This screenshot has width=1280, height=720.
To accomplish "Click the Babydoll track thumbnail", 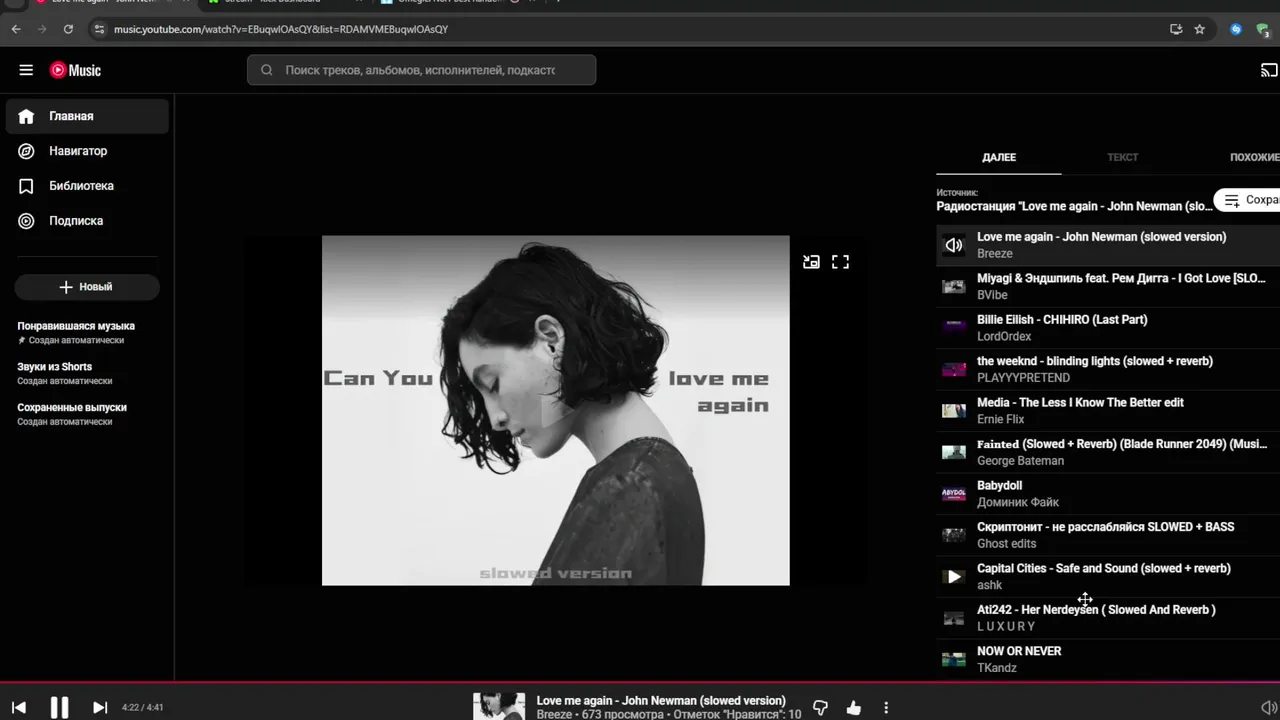I will coord(954,494).
